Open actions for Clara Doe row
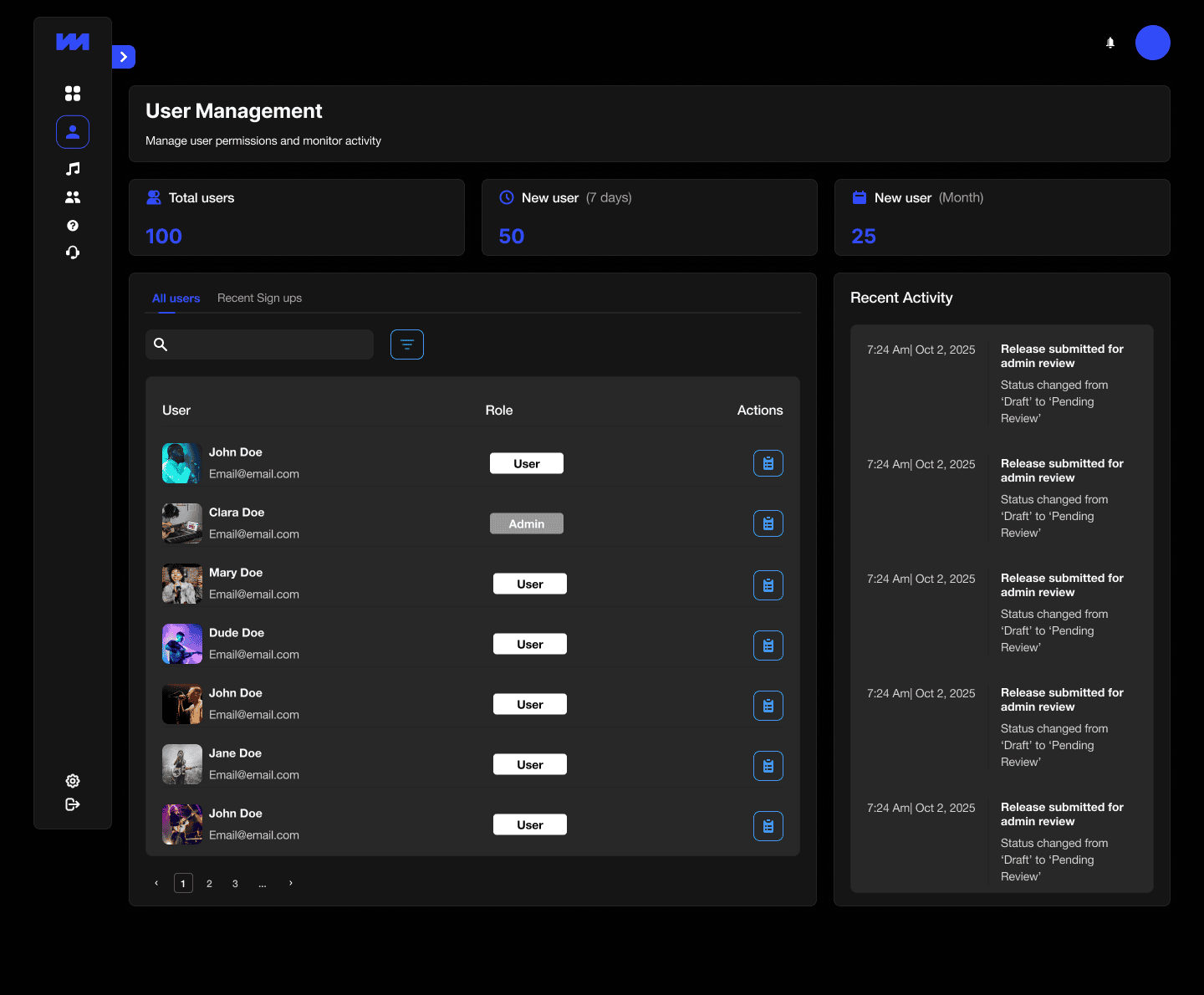Viewport: 1204px width, 995px height. pos(768,523)
